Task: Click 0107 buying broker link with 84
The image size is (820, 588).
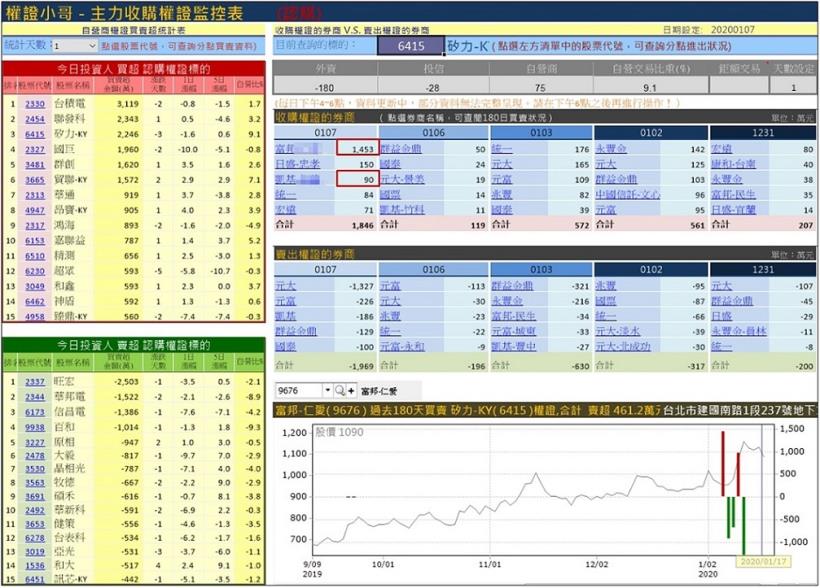Action: [x=286, y=195]
